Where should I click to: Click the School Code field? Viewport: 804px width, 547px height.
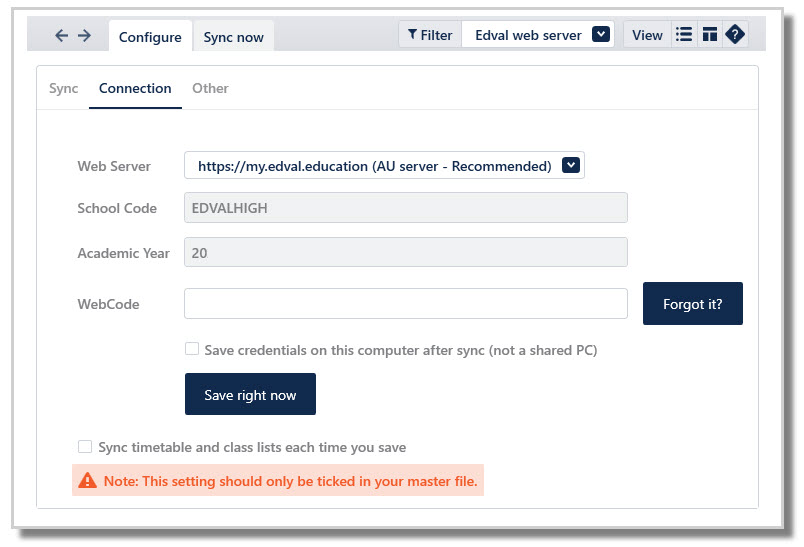406,208
